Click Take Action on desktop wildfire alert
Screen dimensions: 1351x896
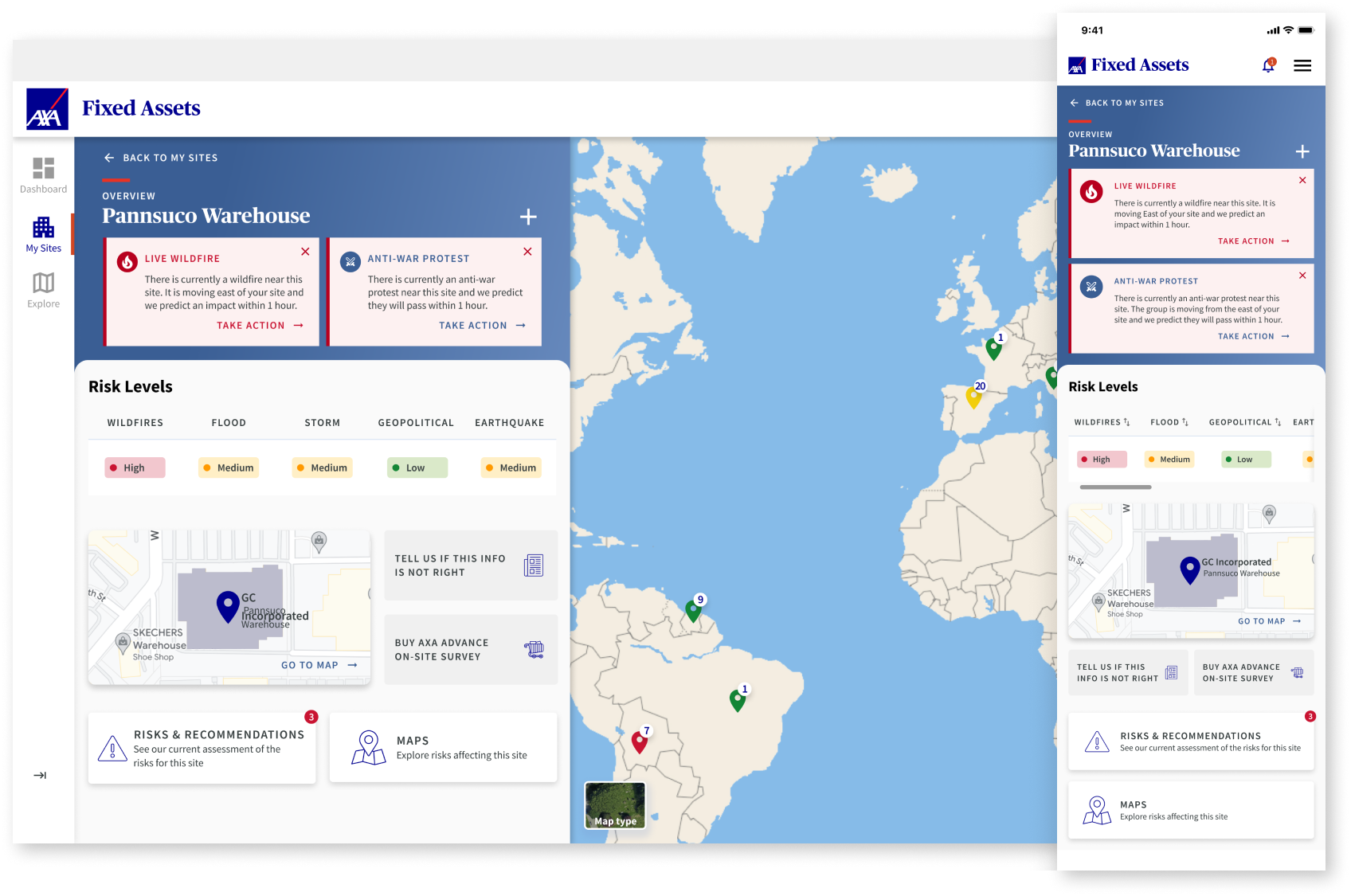(260, 326)
